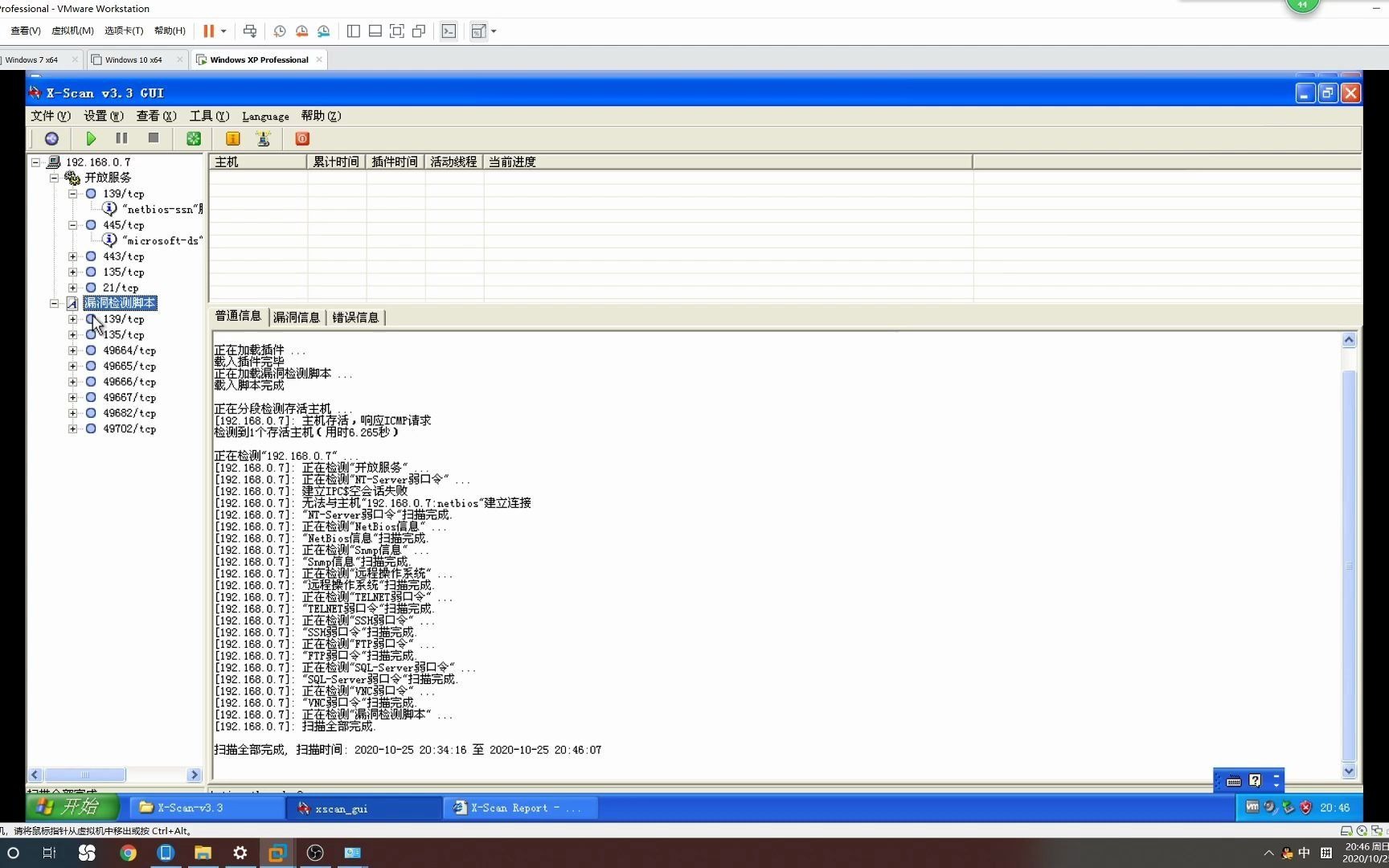Click the green report/plugin toolbar icon
The image size is (1389, 868).
pos(194,138)
